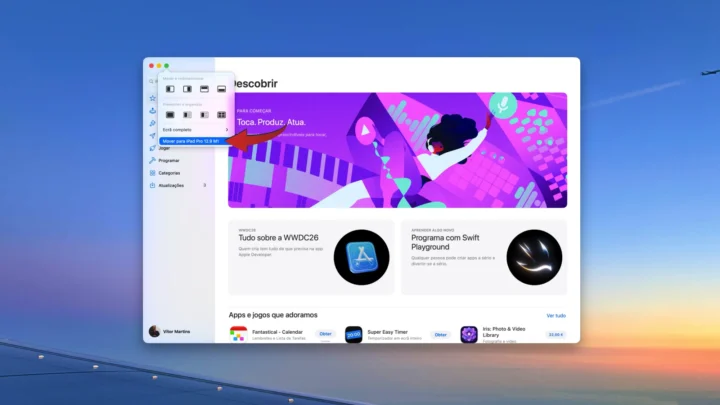Open the Ecrã completo submenu
Screen dimensions: 720x405
click(x=195, y=130)
